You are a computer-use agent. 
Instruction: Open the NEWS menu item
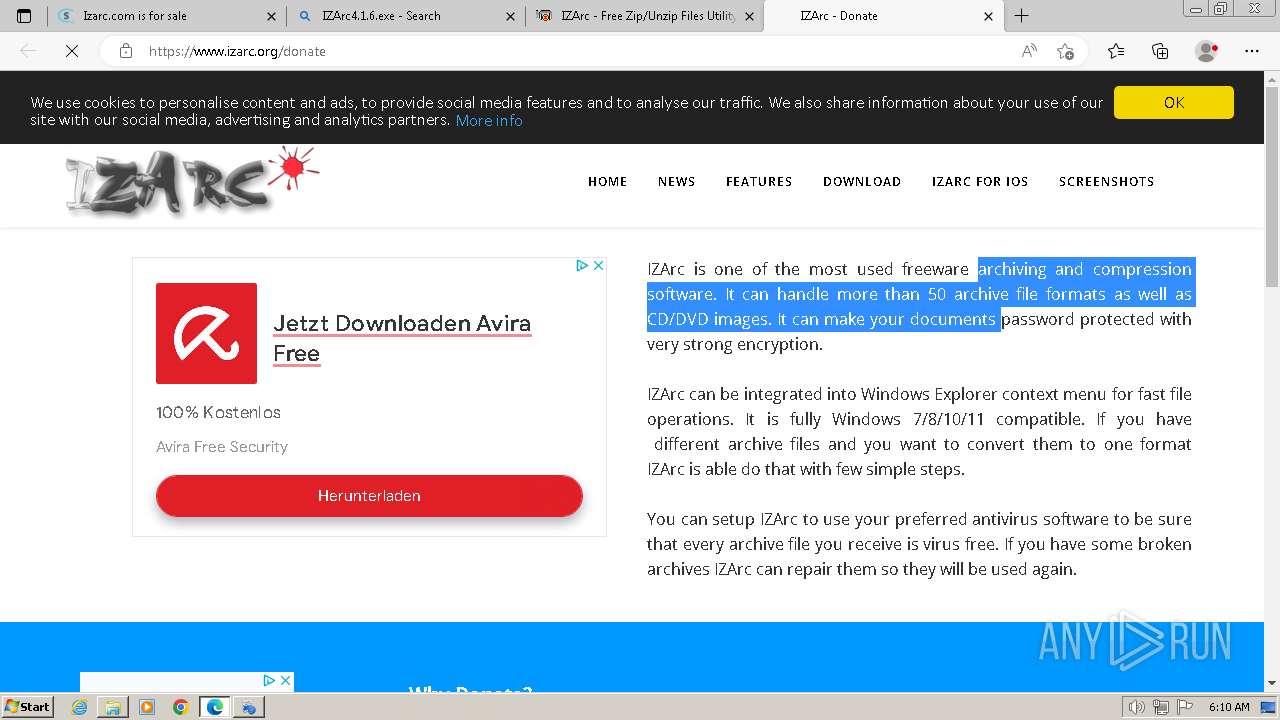coord(676,181)
